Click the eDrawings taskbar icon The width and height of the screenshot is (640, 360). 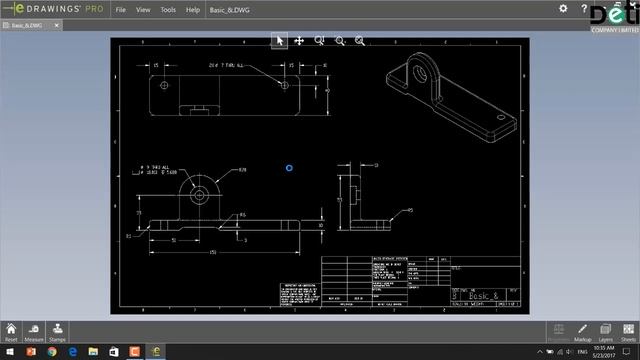point(156,352)
